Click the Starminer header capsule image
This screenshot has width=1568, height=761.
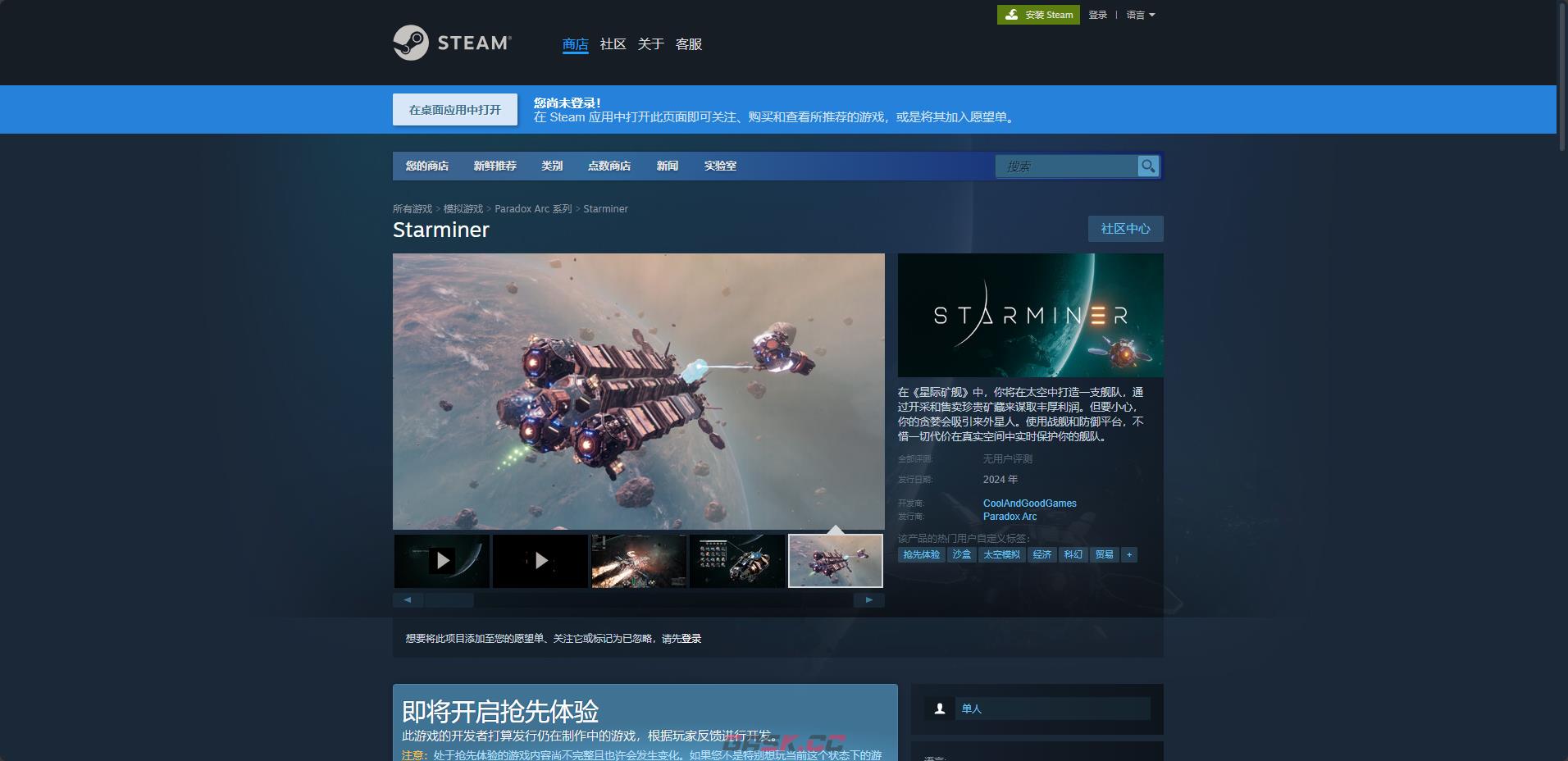[1030, 315]
